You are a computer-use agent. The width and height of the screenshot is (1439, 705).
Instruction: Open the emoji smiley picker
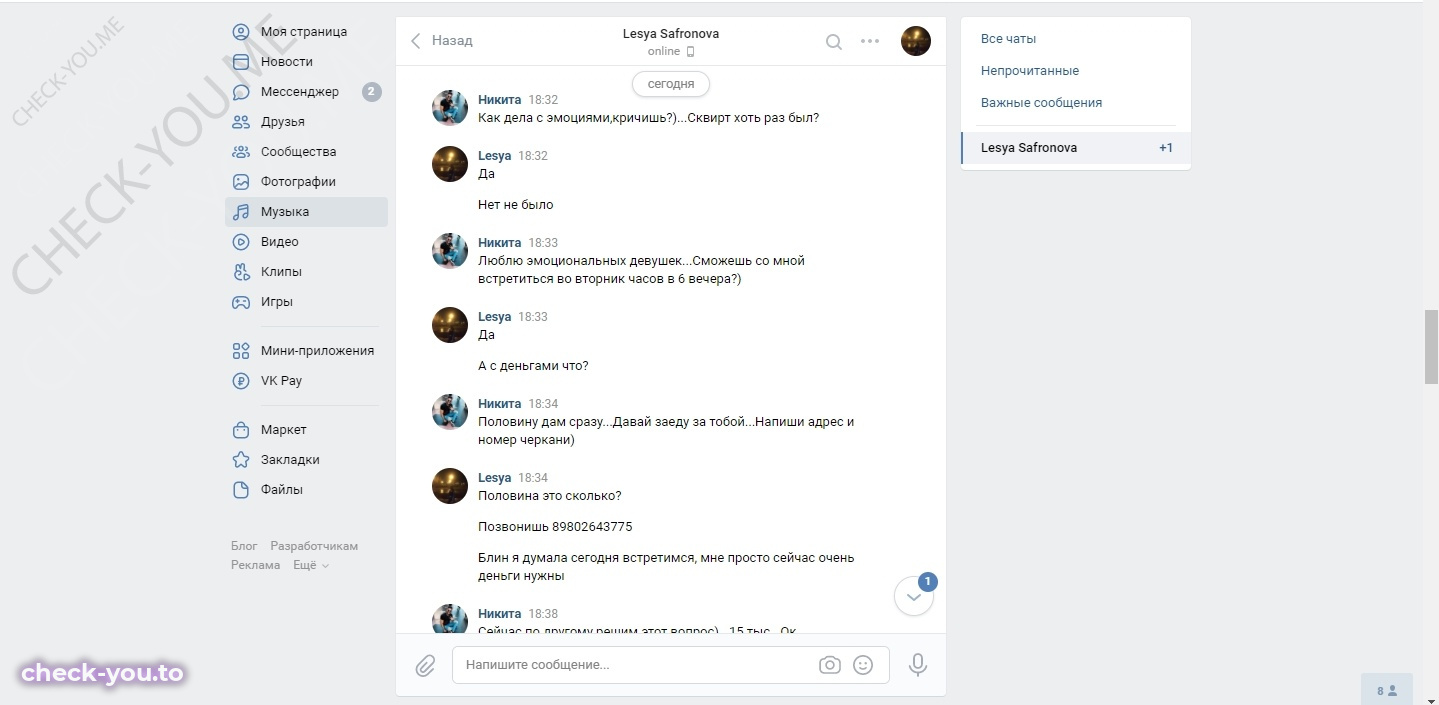(863, 665)
